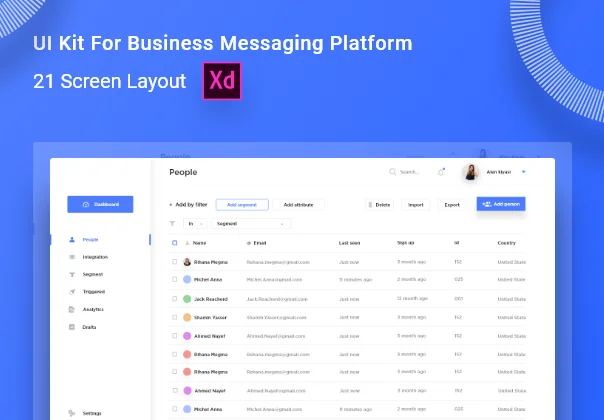The height and width of the screenshot is (420, 604).
Task: Click Alen's profile photo in the header
Action: pos(471,172)
